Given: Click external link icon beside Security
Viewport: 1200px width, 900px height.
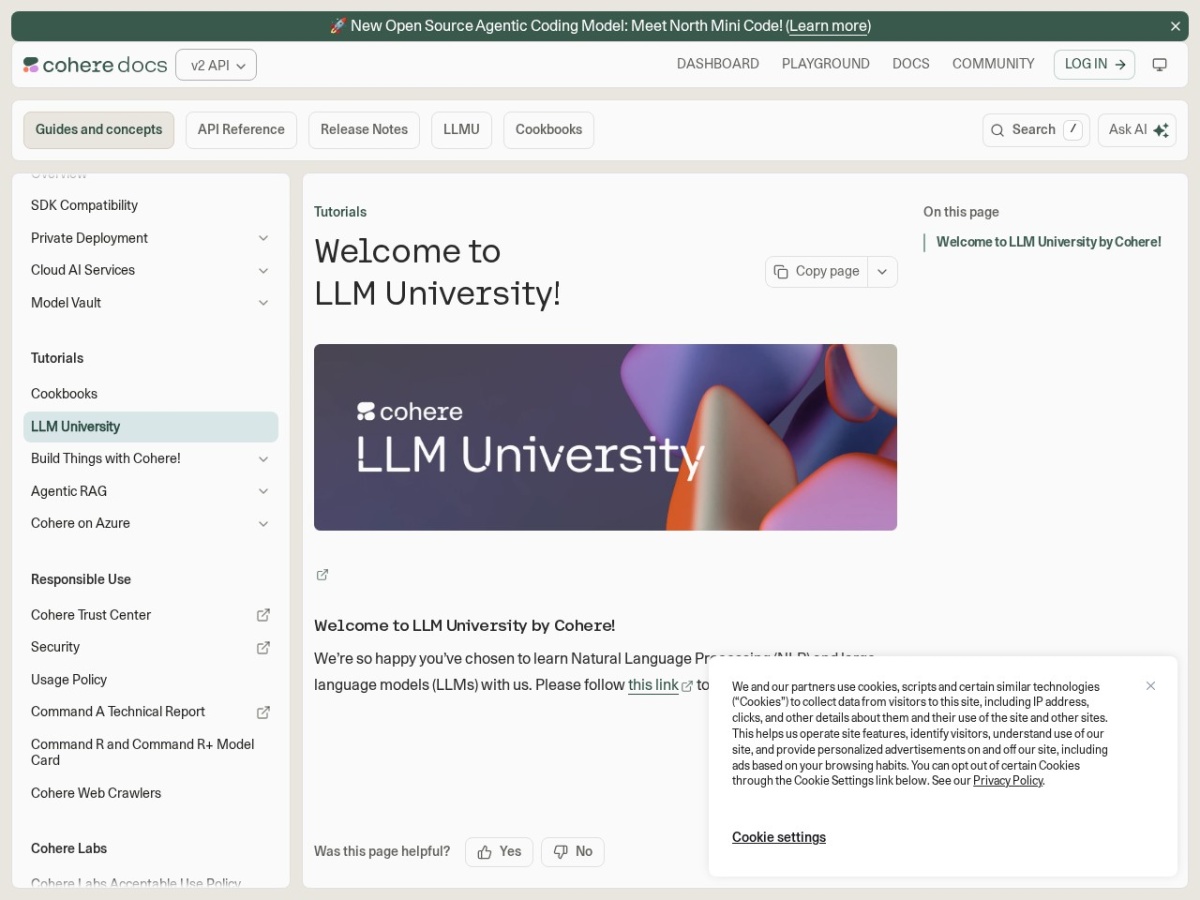Looking at the screenshot, I should [x=263, y=647].
